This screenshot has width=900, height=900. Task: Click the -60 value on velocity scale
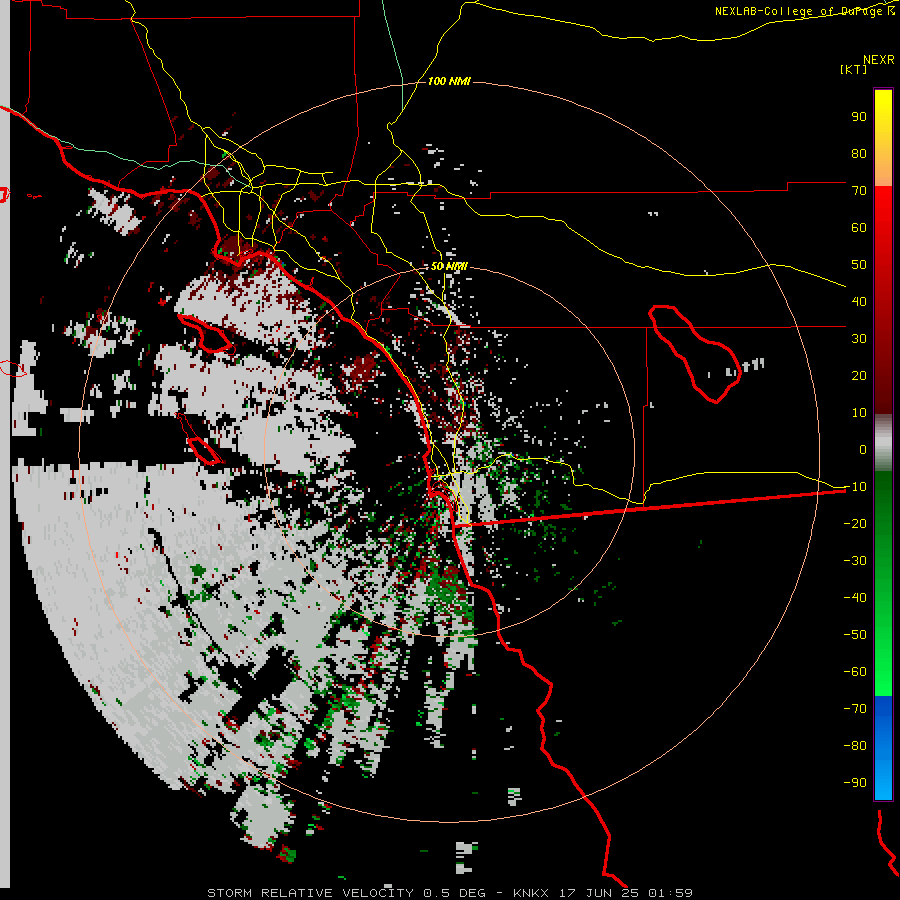click(855, 672)
